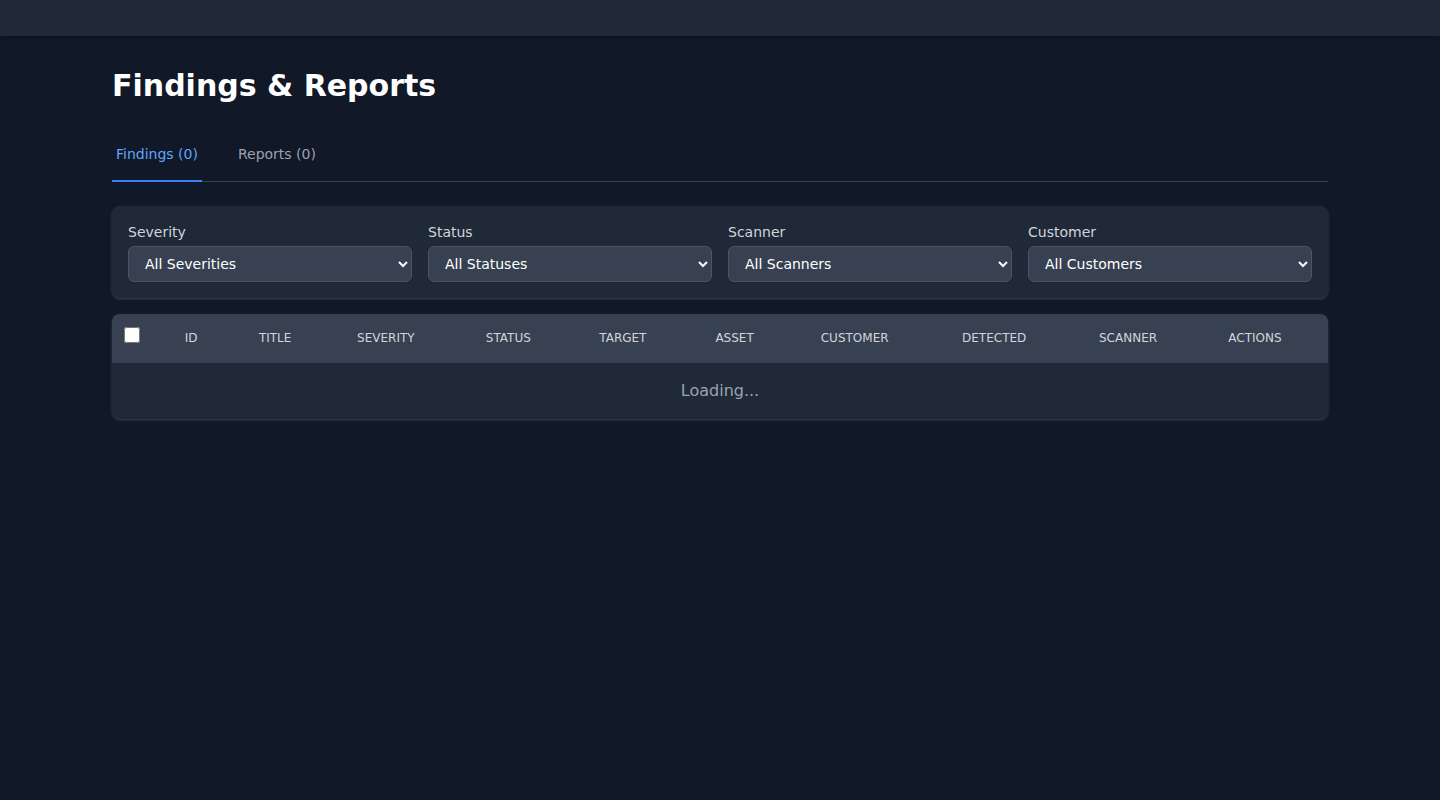This screenshot has height=800, width=1440.
Task: Click the ID column header
Action: [x=191, y=338]
